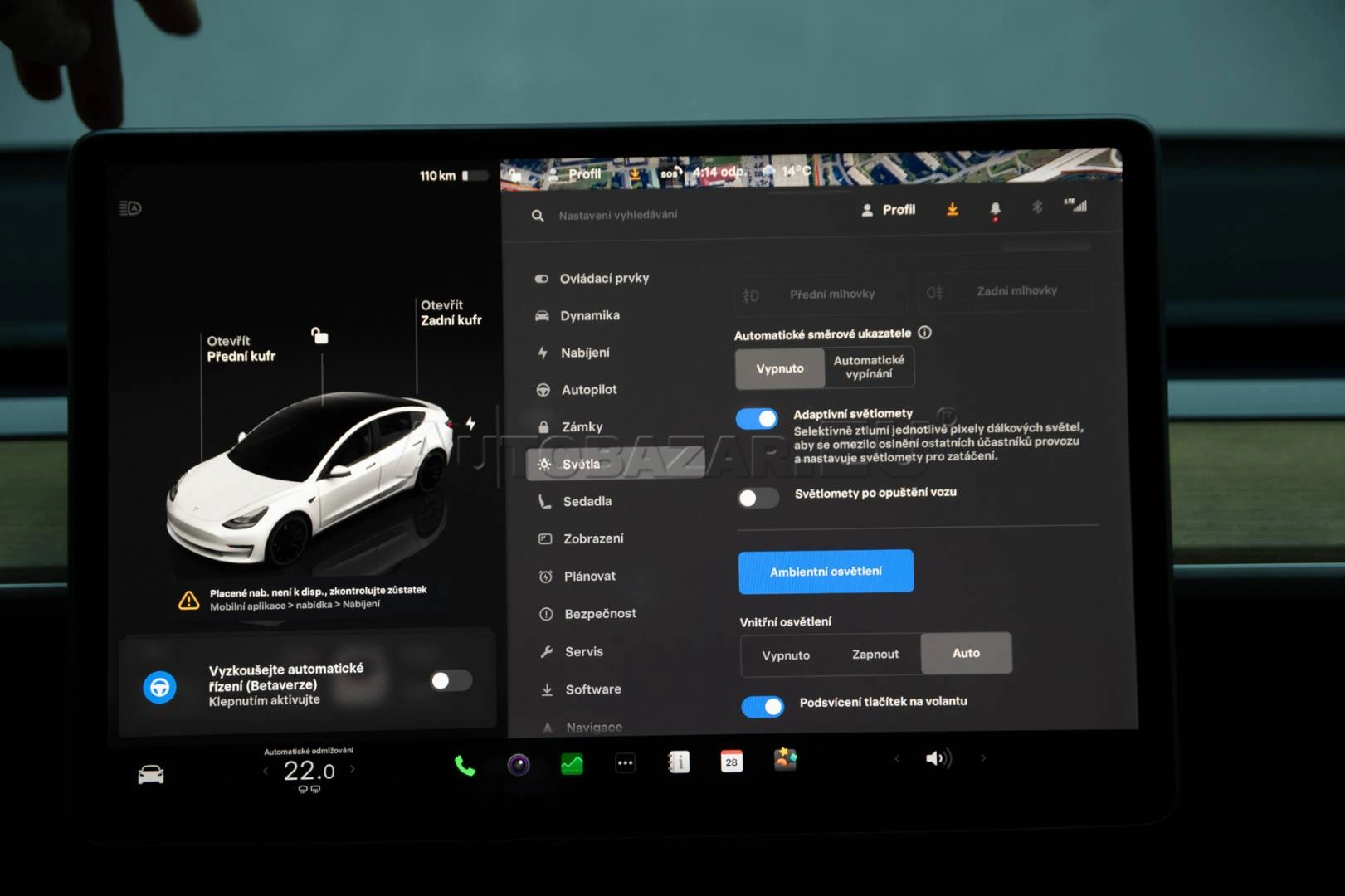Enable the automatické řízení (Betaverze) switch
Image resolution: width=1345 pixels, height=896 pixels.
451,680
